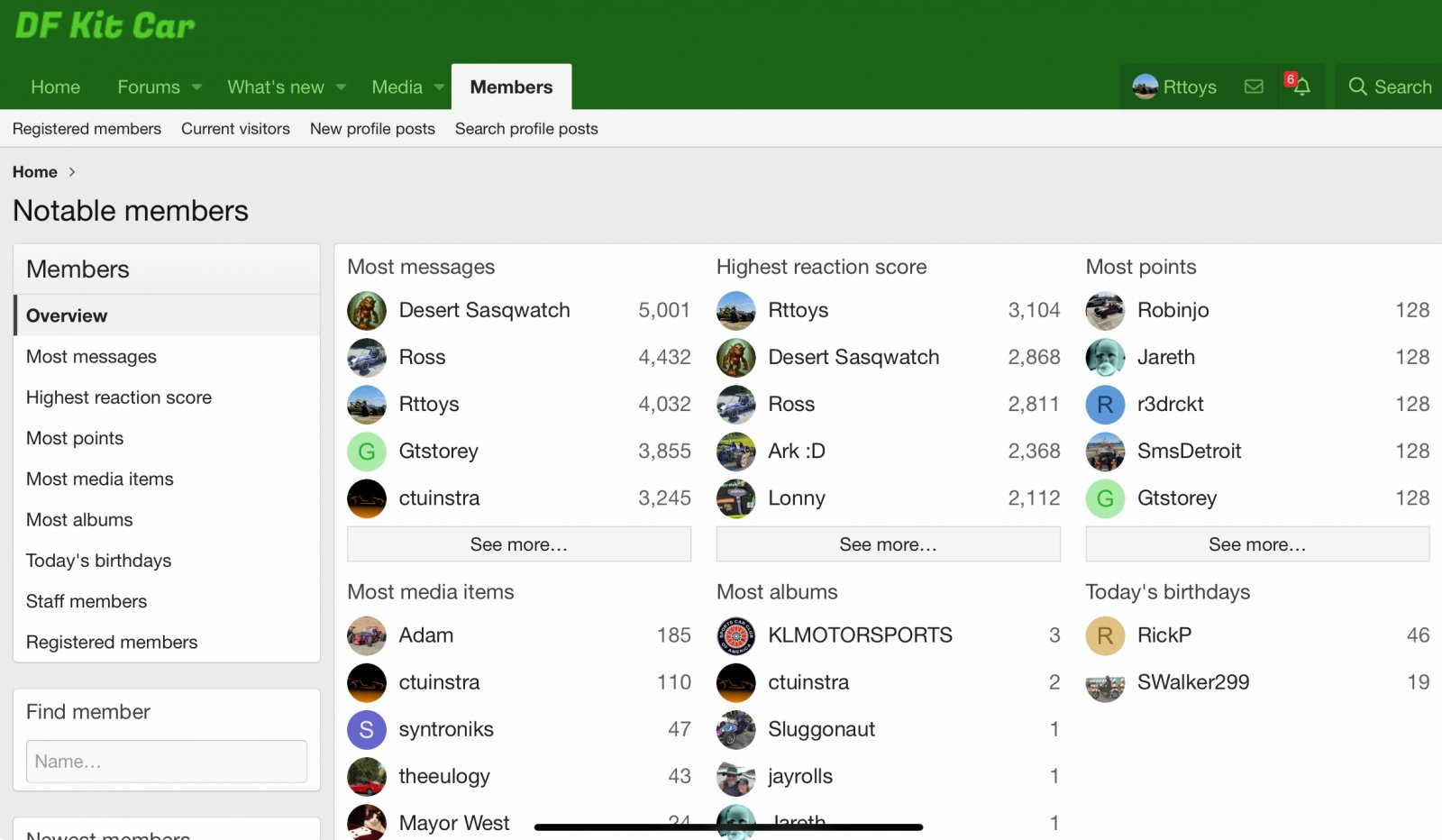
Task: Focus the Find member Name field
Action: click(x=167, y=762)
